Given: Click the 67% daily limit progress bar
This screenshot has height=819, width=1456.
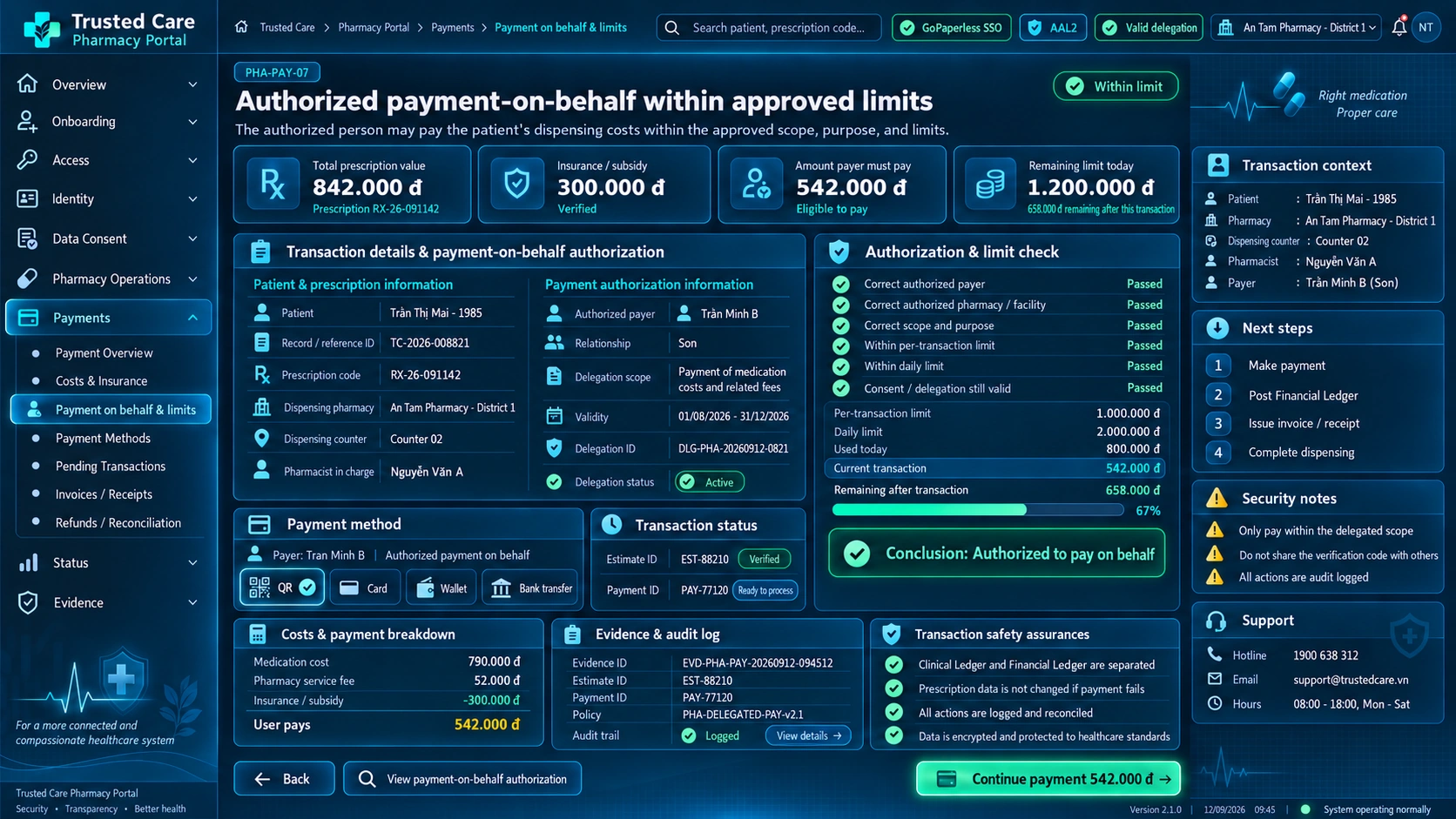Looking at the screenshot, I should click(x=977, y=510).
